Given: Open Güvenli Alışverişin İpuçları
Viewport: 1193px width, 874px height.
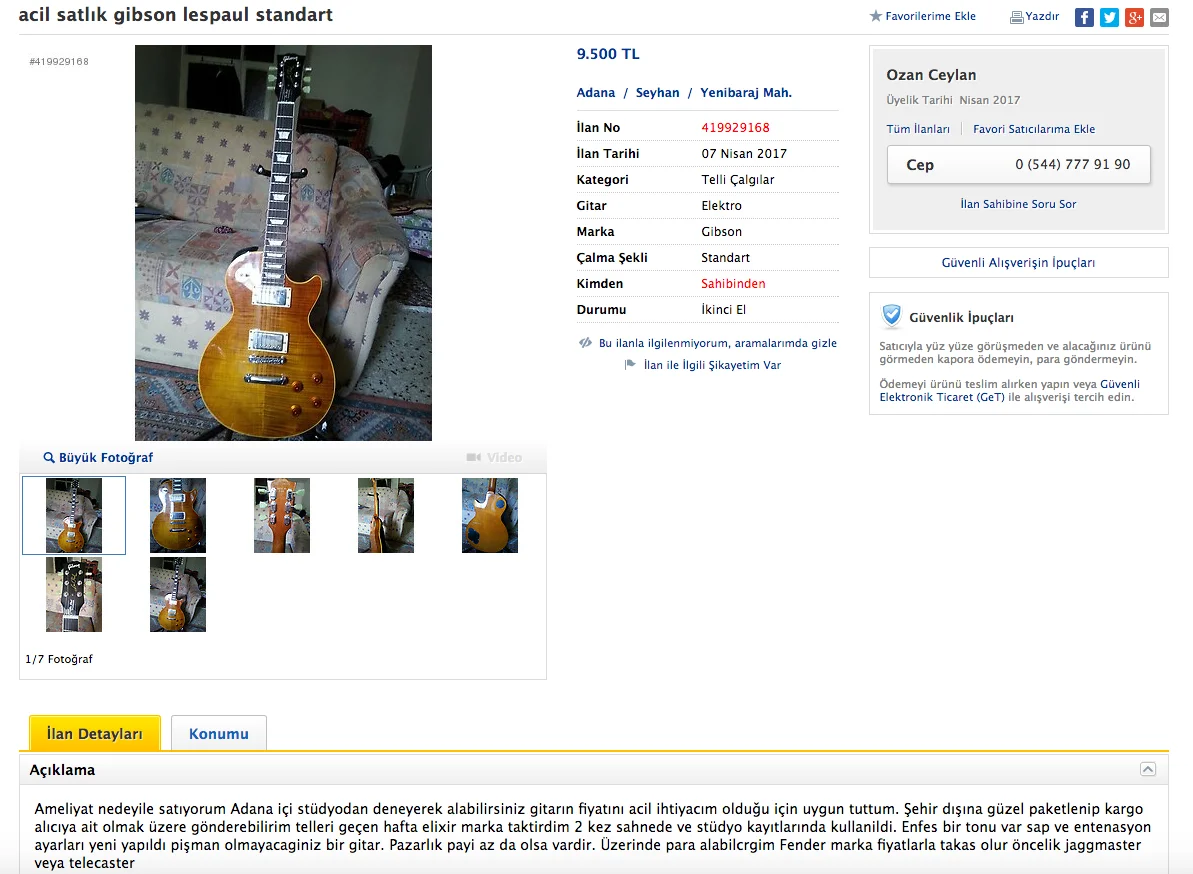Looking at the screenshot, I should pyautogui.click(x=1018, y=262).
